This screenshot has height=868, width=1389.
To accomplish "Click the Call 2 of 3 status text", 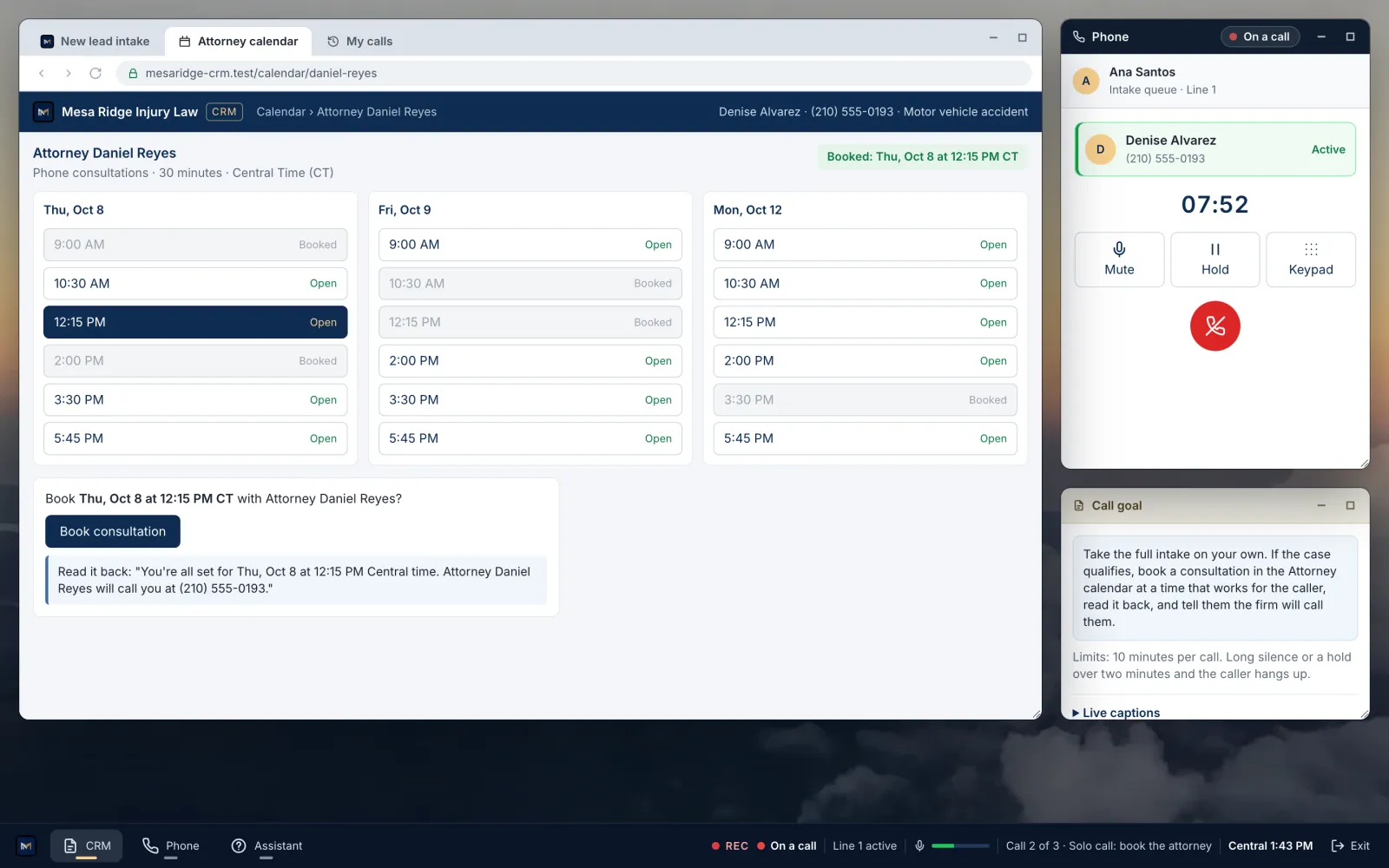I will click(1109, 845).
